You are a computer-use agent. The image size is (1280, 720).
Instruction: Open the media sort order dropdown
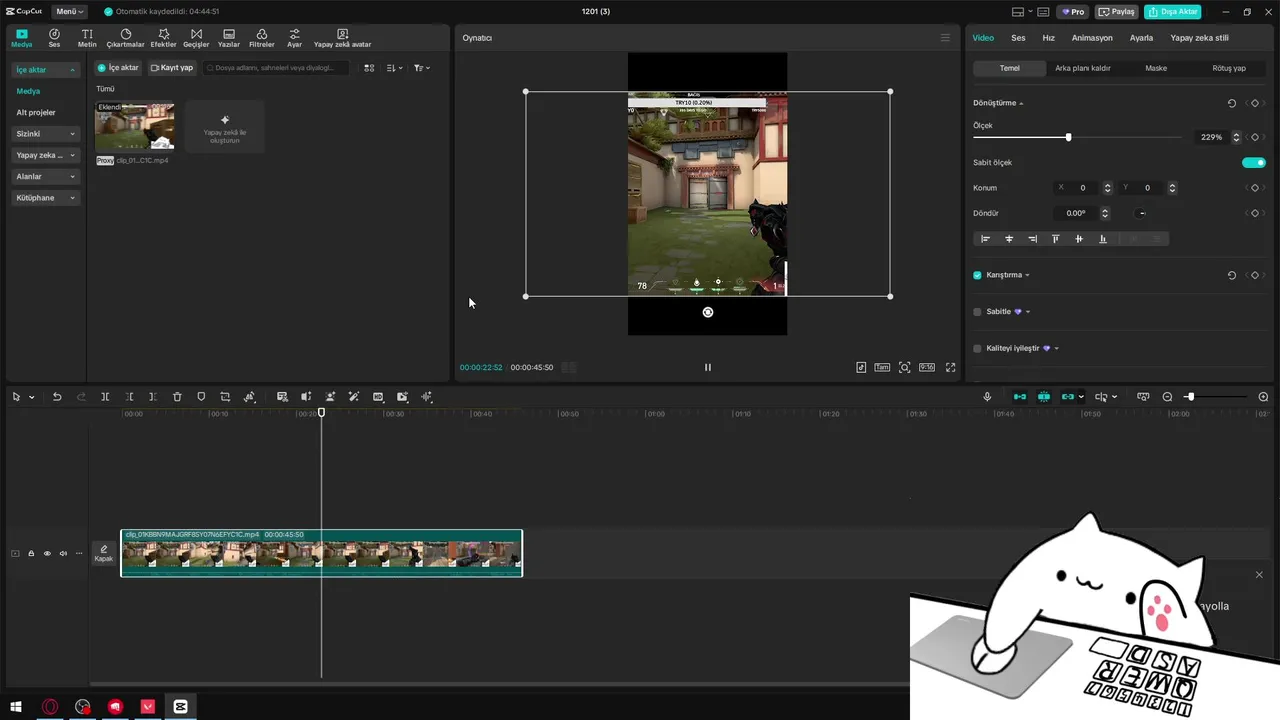click(394, 68)
